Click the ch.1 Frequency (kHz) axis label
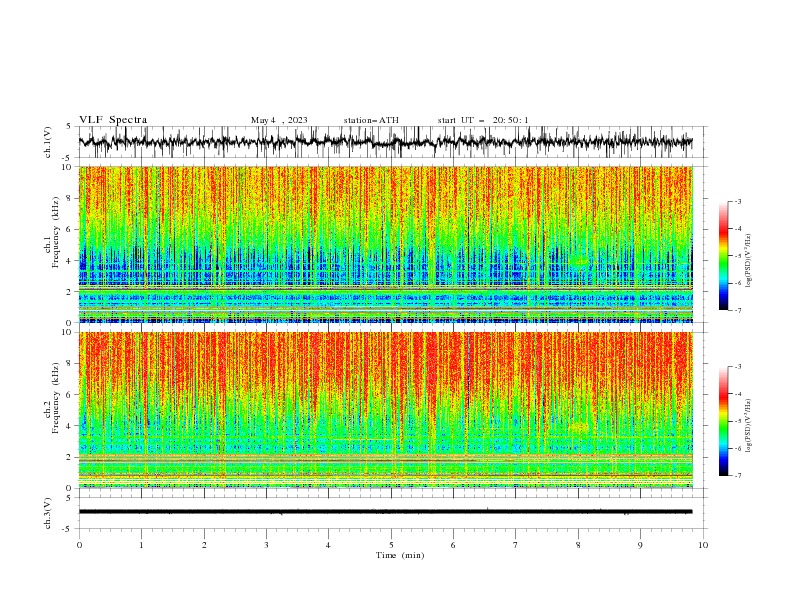The width and height of the screenshot is (792, 612). pyautogui.click(x=51, y=233)
